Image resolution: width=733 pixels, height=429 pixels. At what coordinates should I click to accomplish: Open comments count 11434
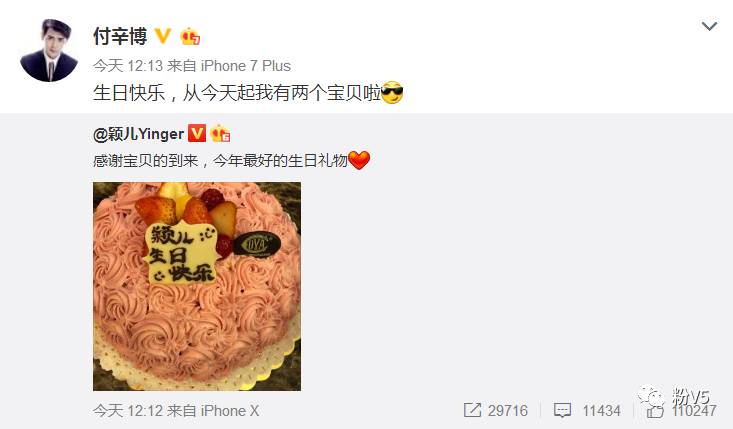pyautogui.click(x=602, y=411)
